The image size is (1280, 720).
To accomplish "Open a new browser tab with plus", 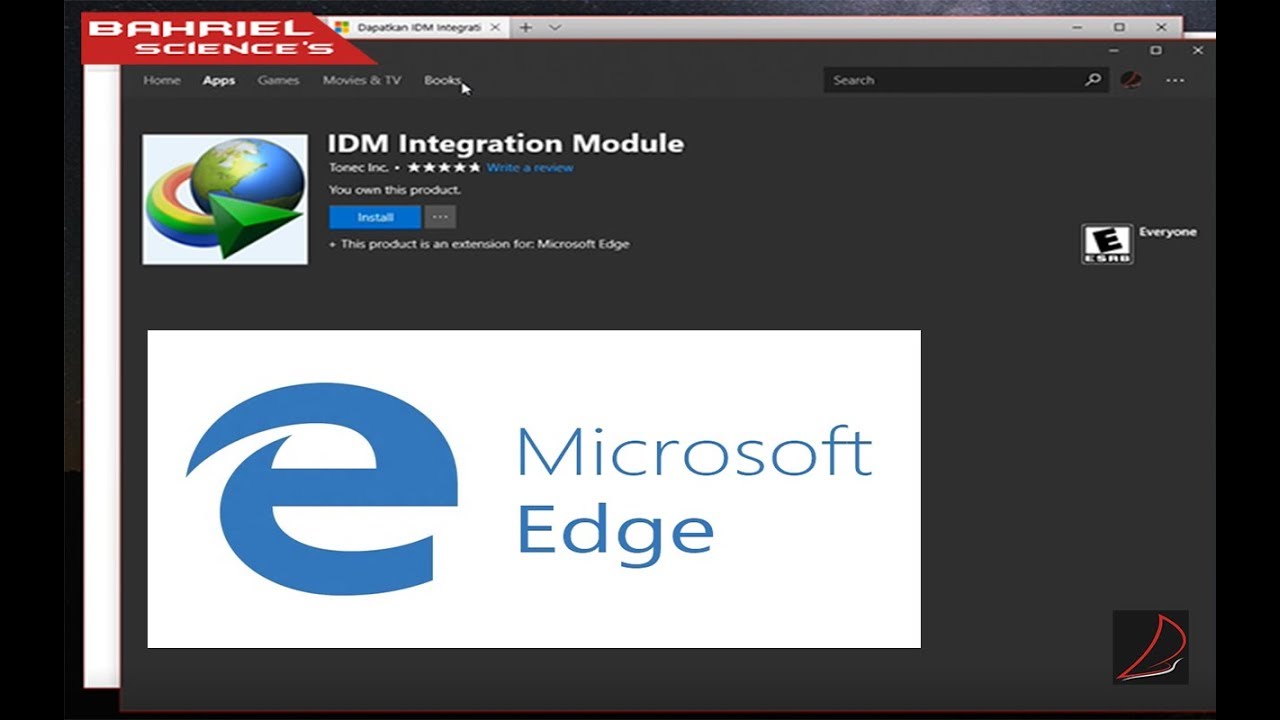I will tap(525, 28).
